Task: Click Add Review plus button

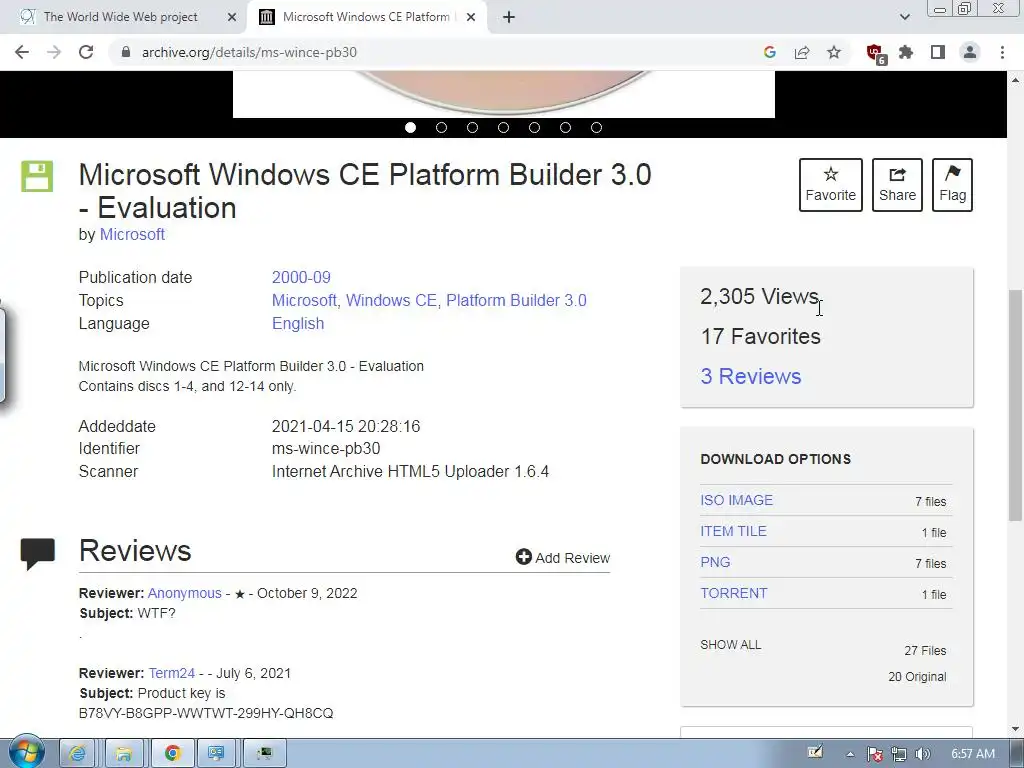Action: (x=562, y=557)
